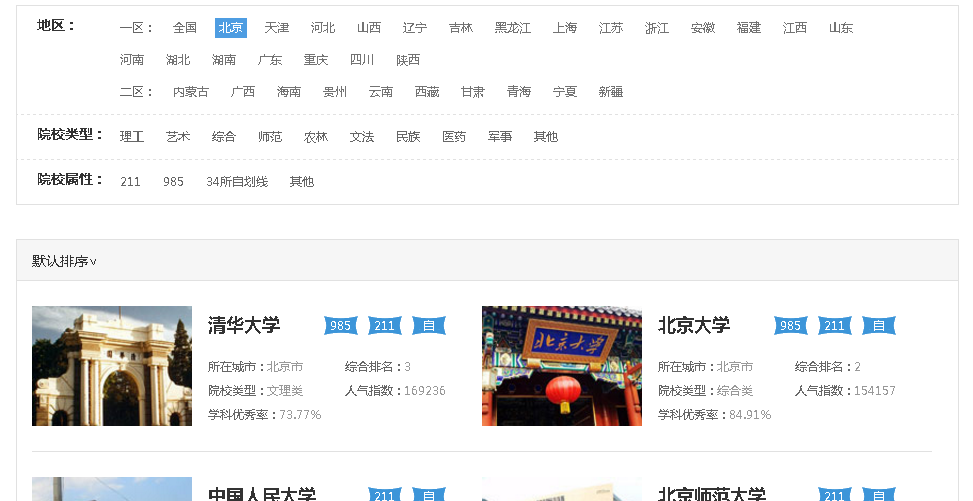Choose school type 农林
The width and height of the screenshot is (973, 501).
coord(315,137)
